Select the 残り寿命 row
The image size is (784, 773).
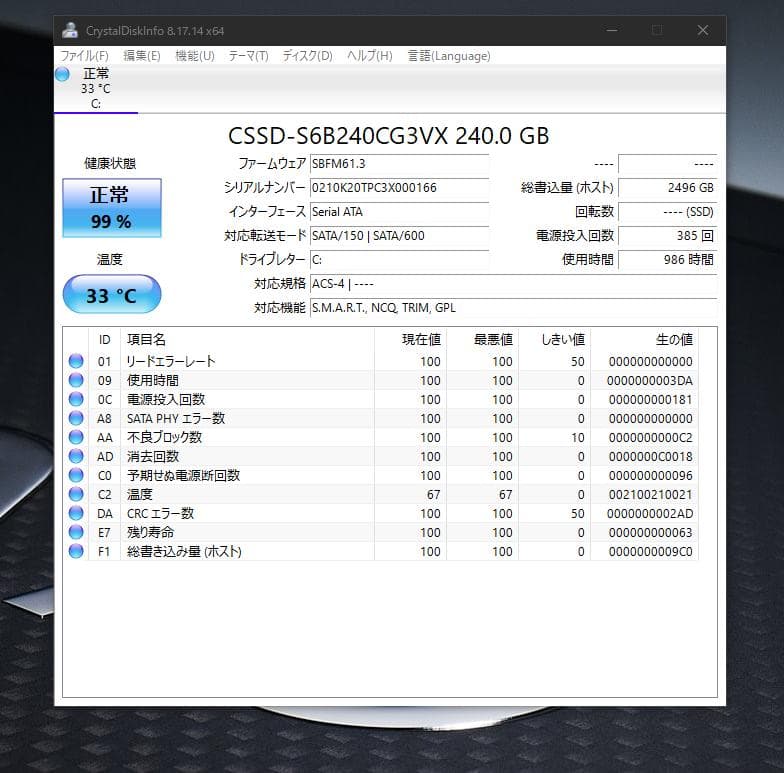click(381, 532)
